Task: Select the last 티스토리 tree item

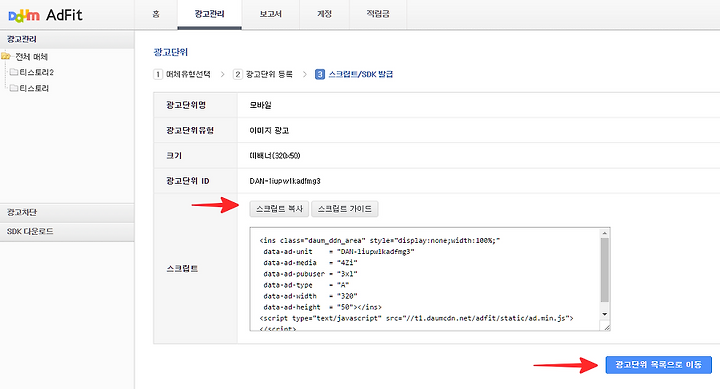Action: pyautogui.click(x=34, y=88)
